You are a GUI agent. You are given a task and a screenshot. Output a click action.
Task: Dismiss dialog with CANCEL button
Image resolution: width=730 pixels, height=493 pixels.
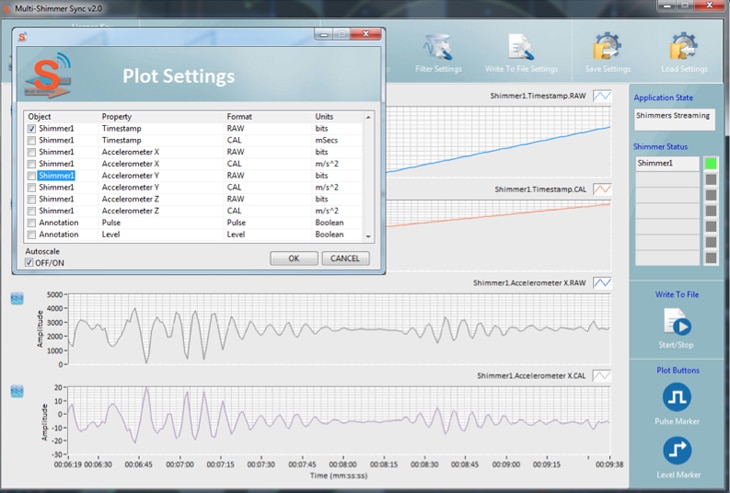[x=345, y=258]
